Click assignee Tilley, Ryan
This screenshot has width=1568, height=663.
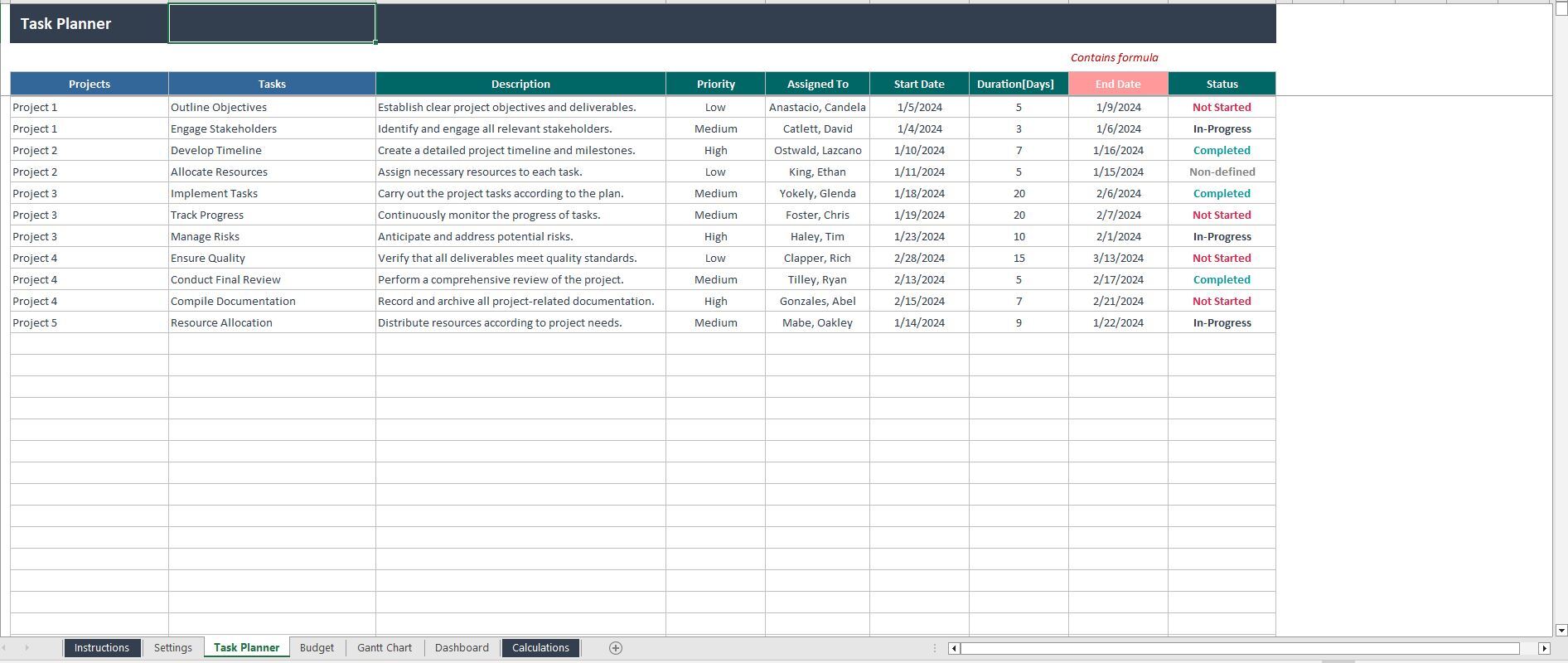point(817,279)
